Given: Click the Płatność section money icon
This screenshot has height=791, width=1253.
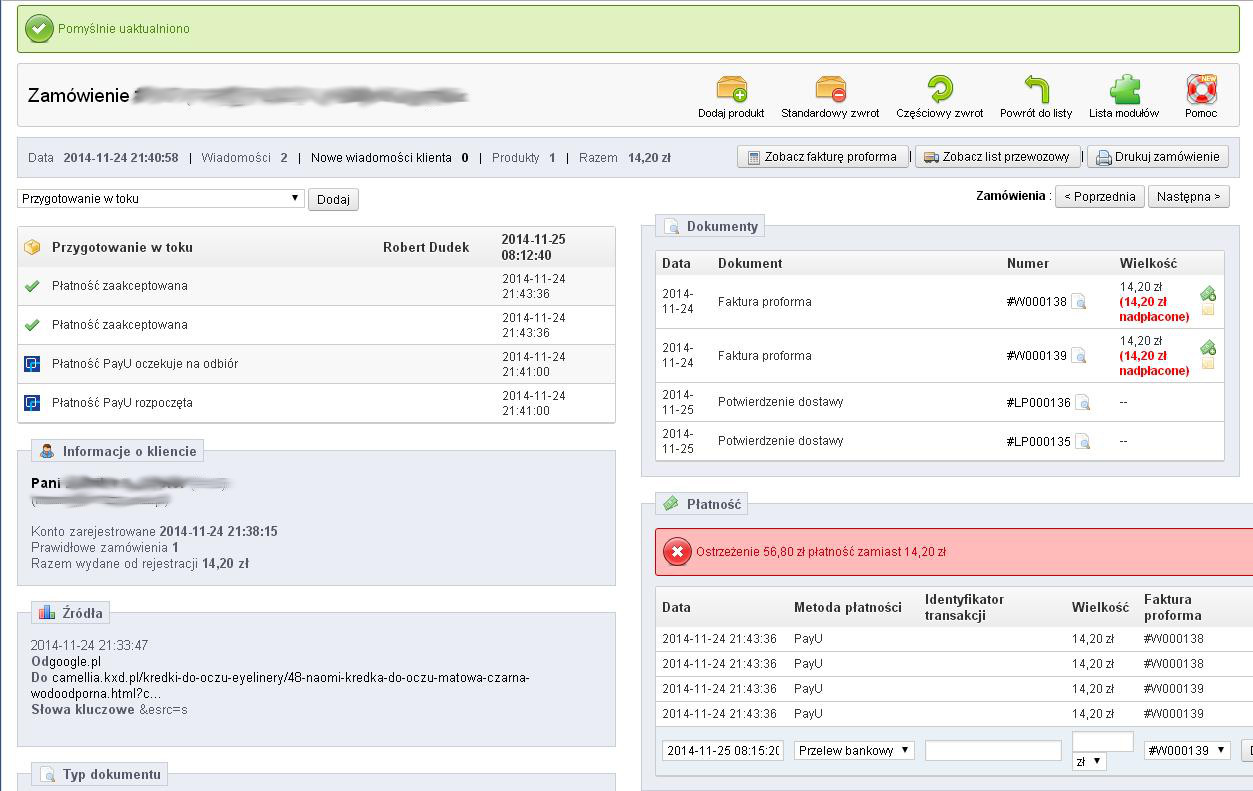Looking at the screenshot, I should pyautogui.click(x=671, y=504).
